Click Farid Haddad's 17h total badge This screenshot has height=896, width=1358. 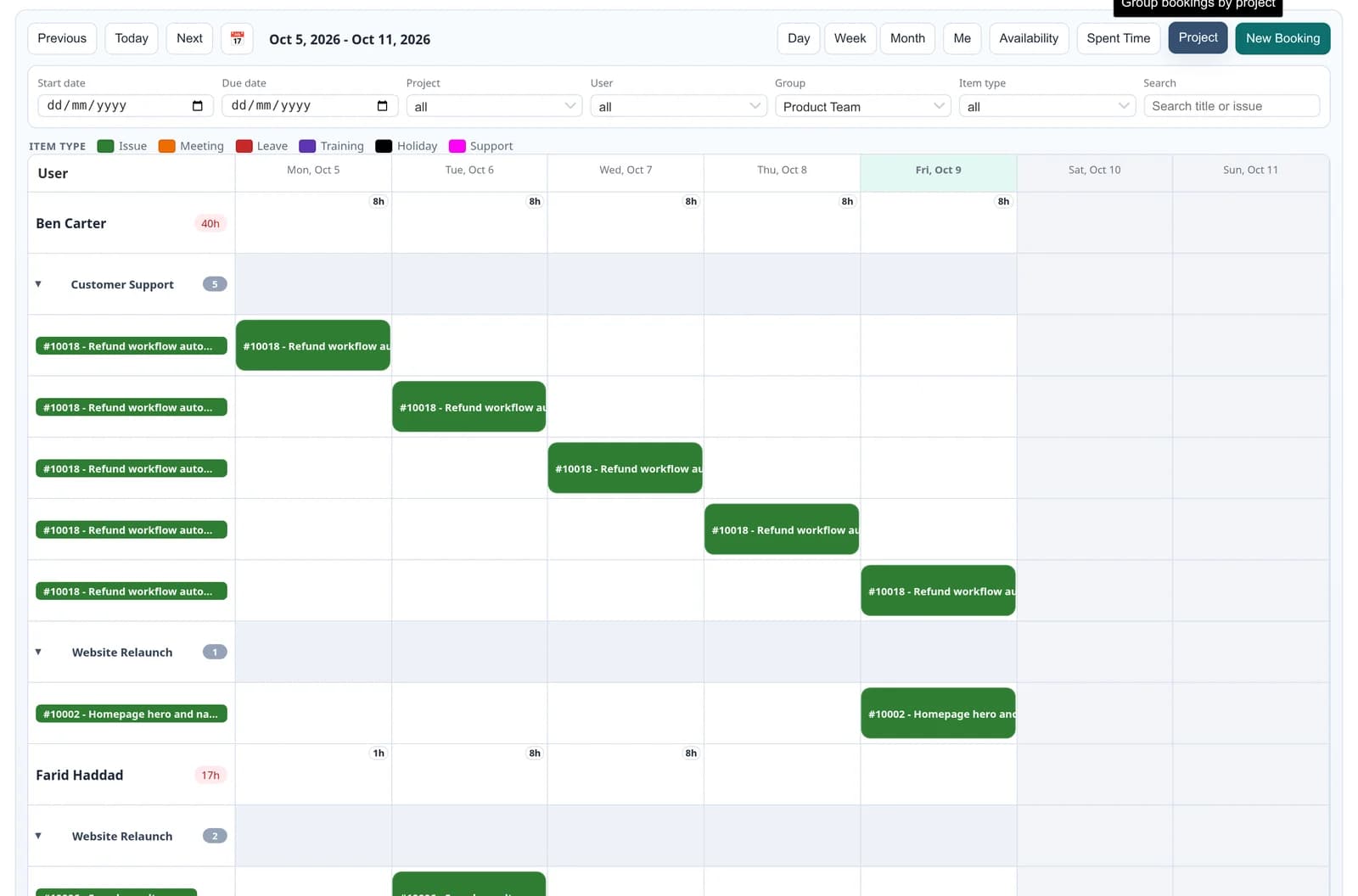click(x=210, y=775)
